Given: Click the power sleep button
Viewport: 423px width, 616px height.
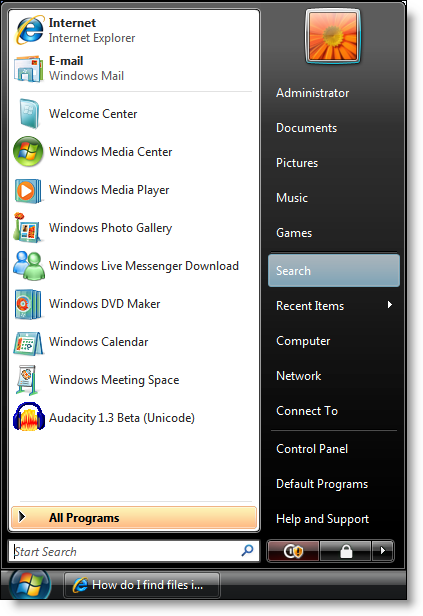Looking at the screenshot, I should [x=293, y=552].
